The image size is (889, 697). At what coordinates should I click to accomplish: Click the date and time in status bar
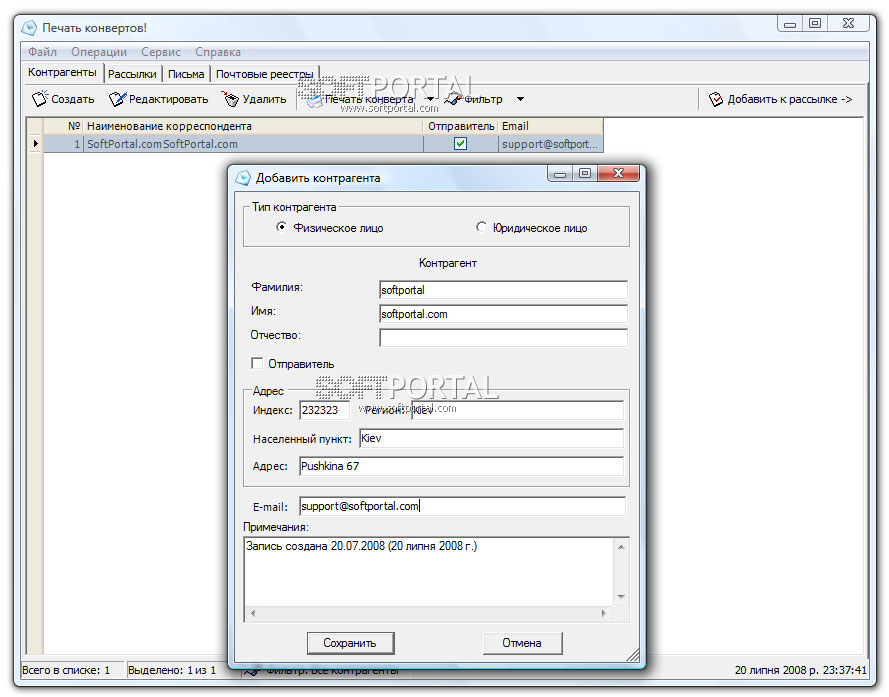tap(801, 670)
